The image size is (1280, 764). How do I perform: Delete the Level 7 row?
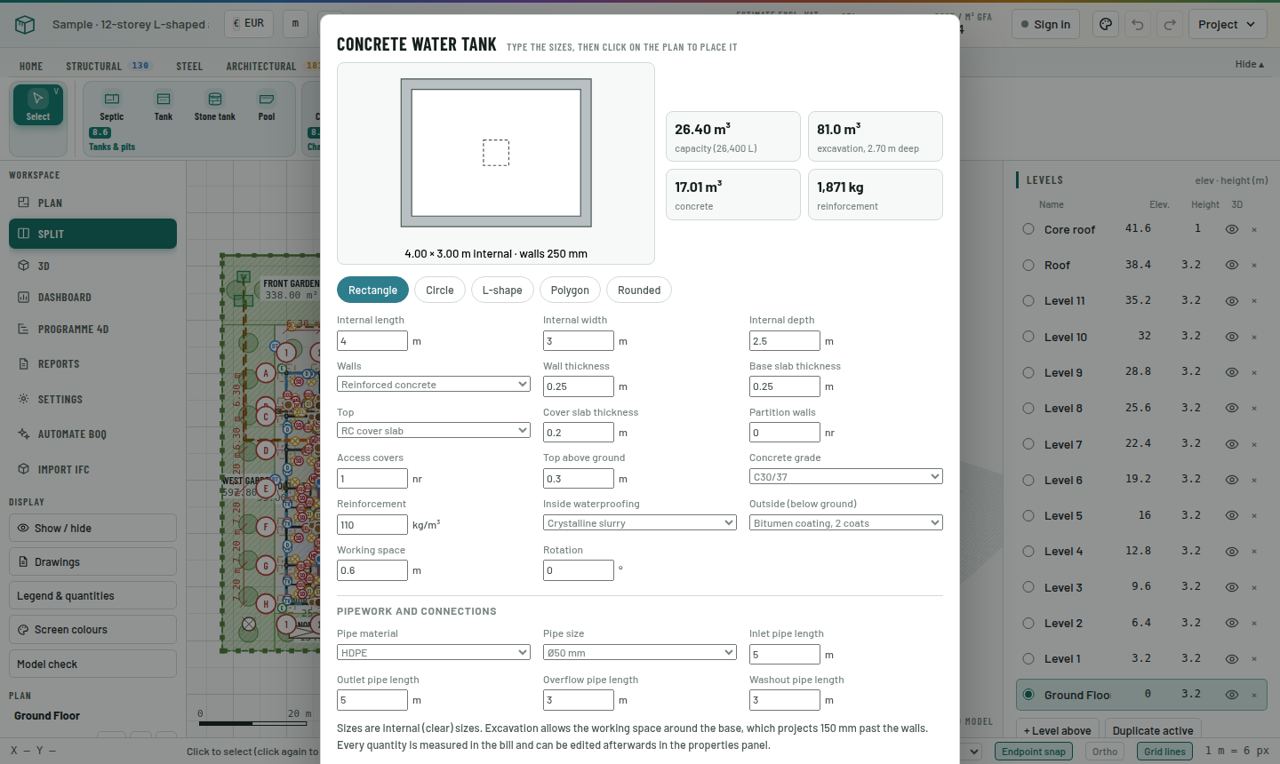click(x=1254, y=444)
